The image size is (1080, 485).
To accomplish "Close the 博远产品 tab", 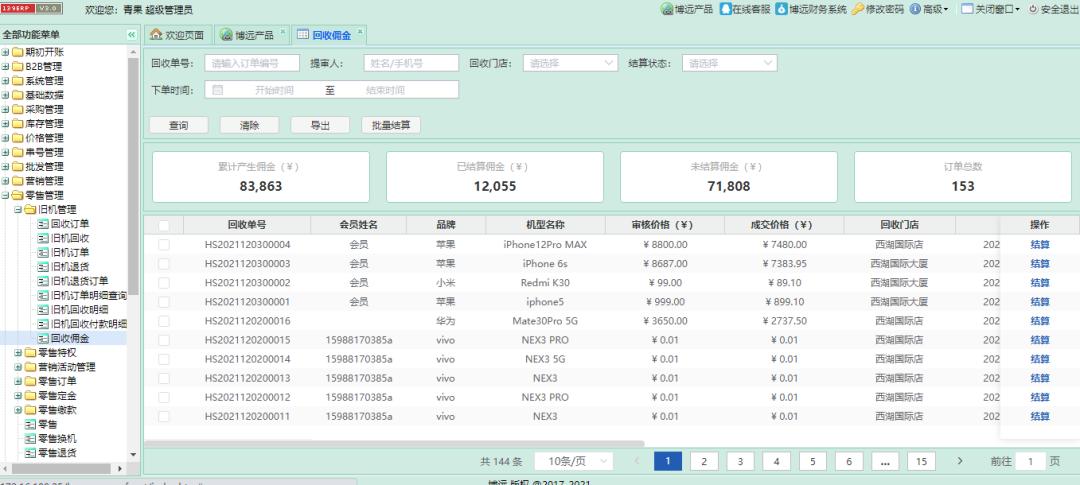I will [x=282, y=31].
